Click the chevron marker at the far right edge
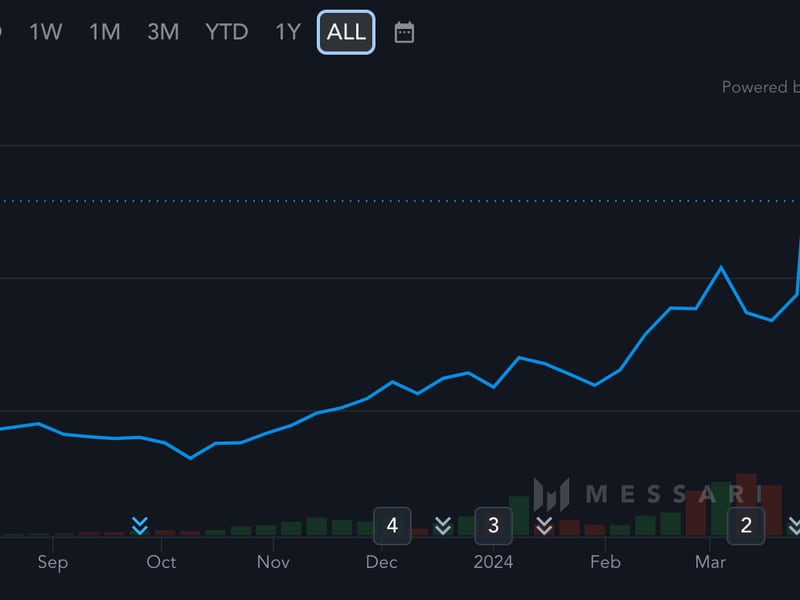The image size is (800, 600). click(x=793, y=527)
